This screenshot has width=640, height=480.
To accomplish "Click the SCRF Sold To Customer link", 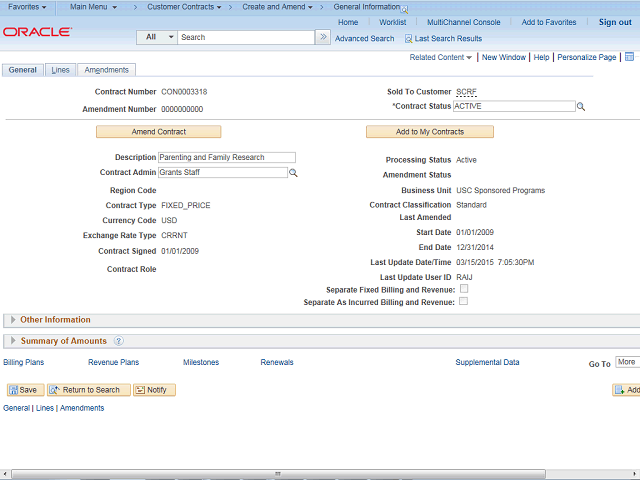I will pos(466,92).
